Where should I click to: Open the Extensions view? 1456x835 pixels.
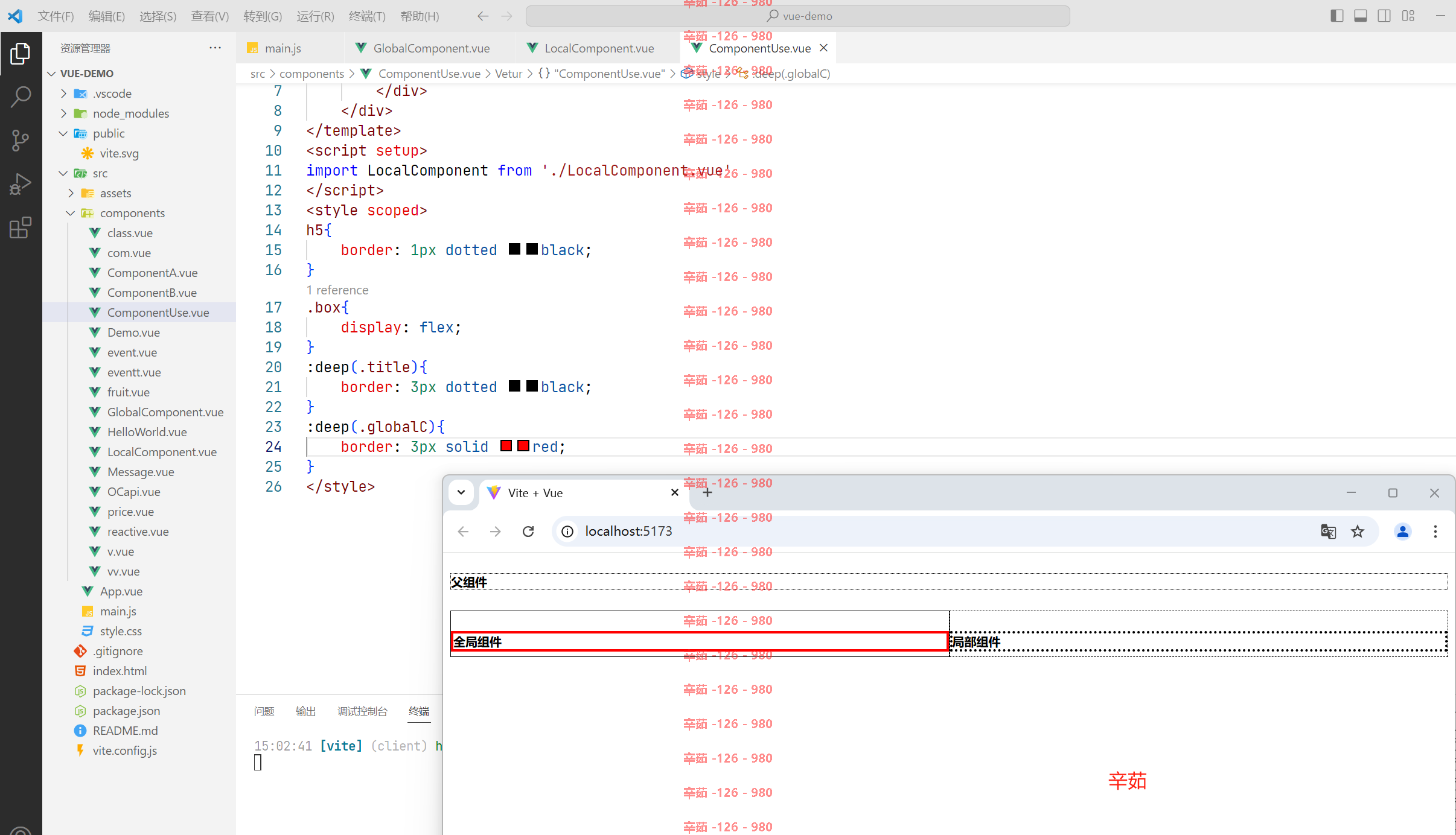(x=21, y=227)
